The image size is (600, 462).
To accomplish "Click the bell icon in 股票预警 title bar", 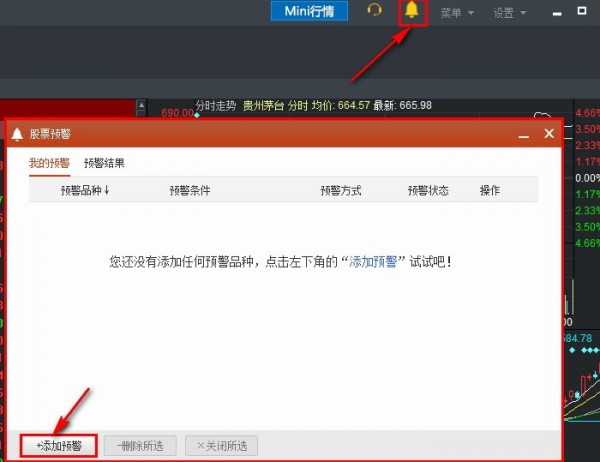I will tap(17, 134).
